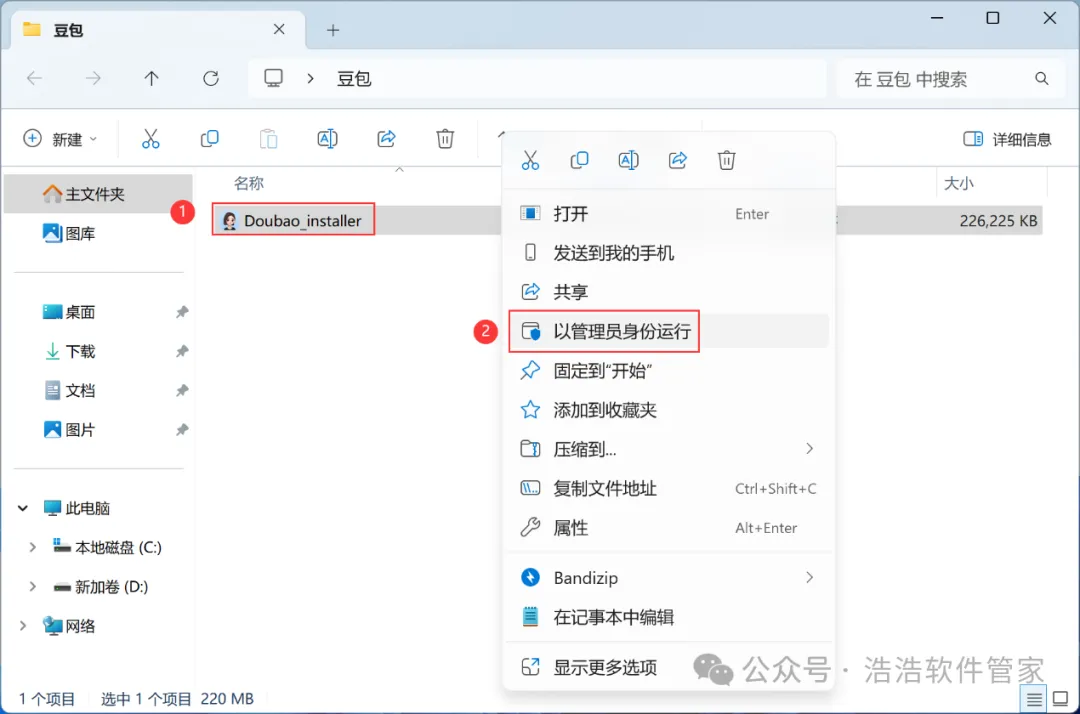Choose 在记事本中编辑 from the context menu
Viewport: 1080px width, 714px height.
click(x=668, y=616)
